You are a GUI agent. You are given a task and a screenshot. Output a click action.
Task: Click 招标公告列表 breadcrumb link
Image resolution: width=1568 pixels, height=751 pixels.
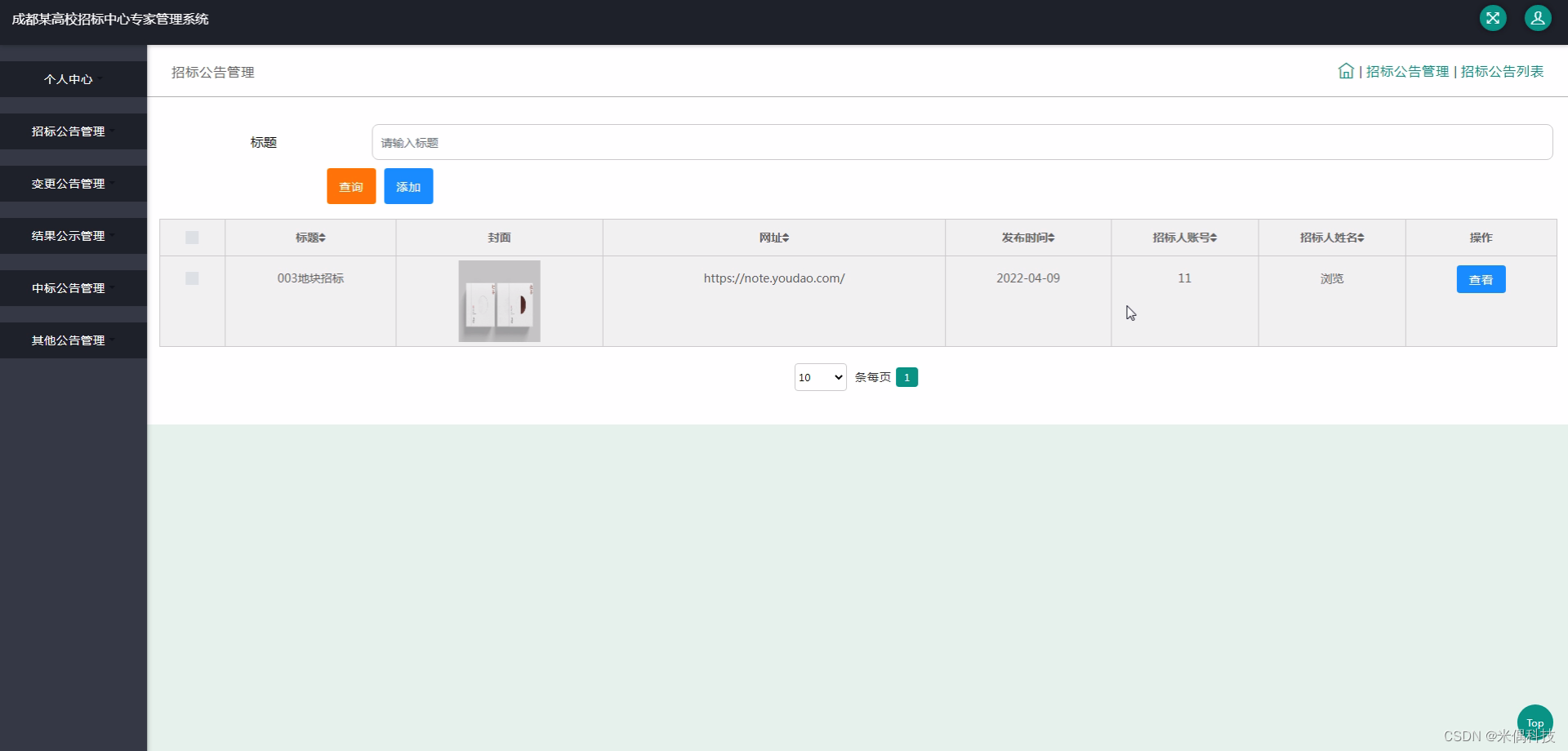[1502, 72]
